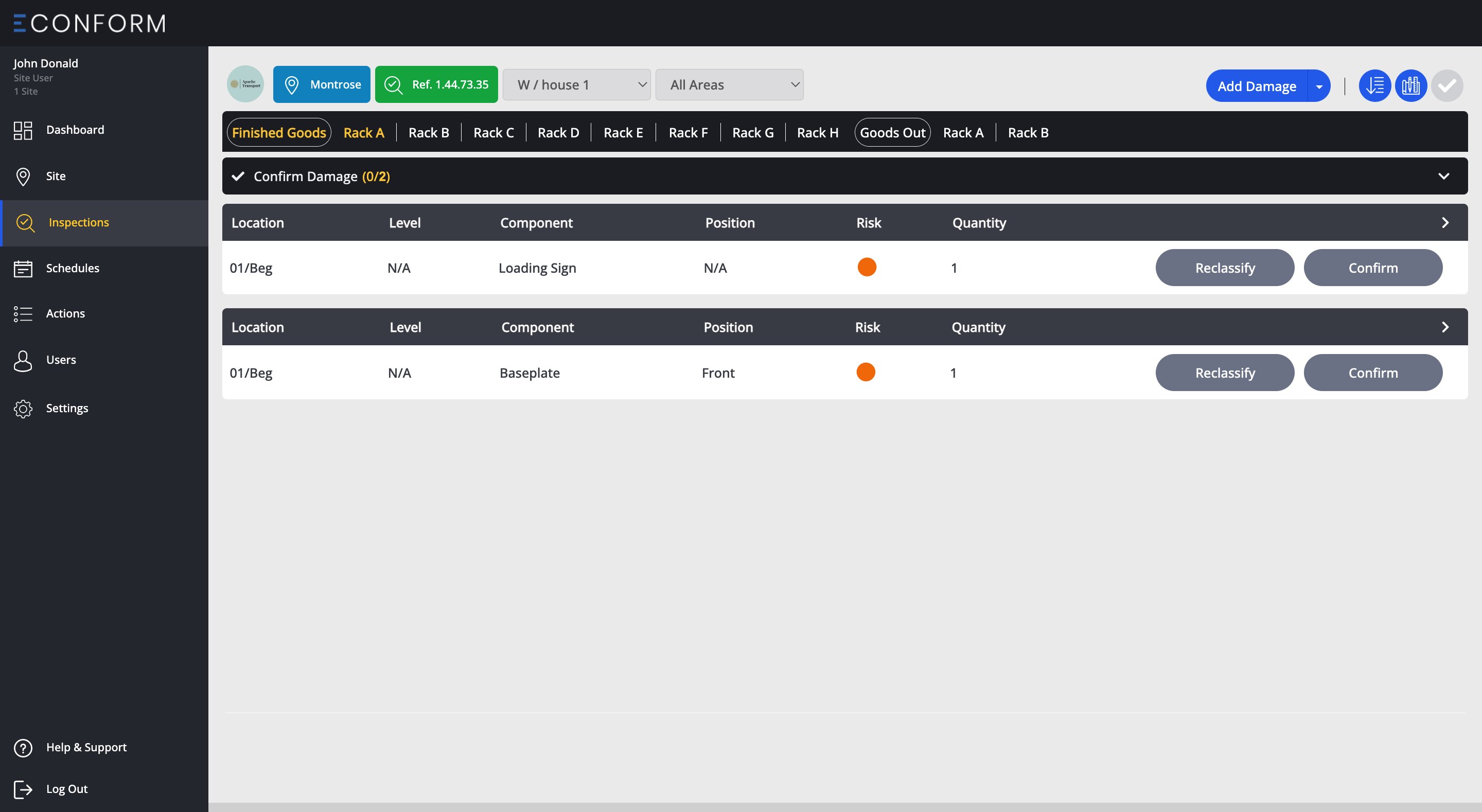The image size is (1482, 812).
Task: Switch to Rack C tab
Action: pyautogui.click(x=493, y=133)
